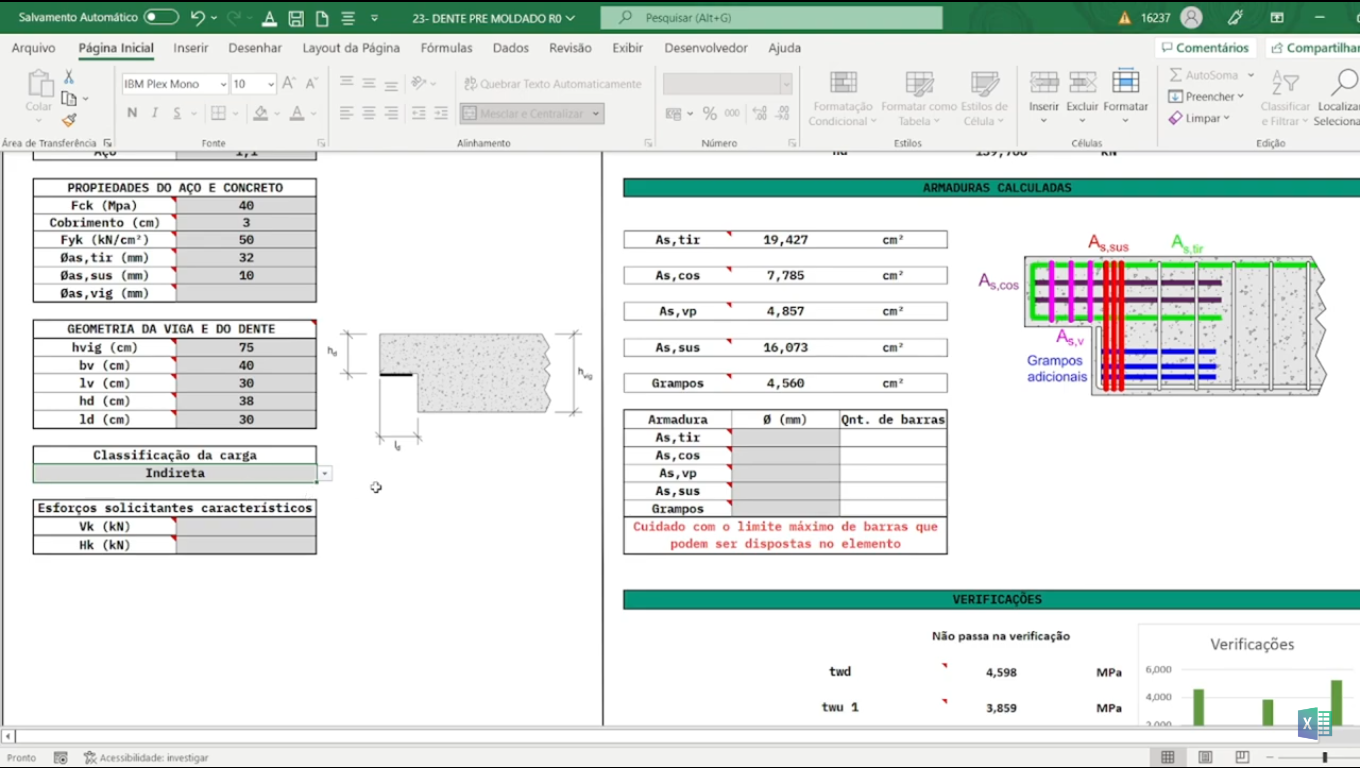
Task: Click the Compartilhar button
Action: click(1314, 48)
